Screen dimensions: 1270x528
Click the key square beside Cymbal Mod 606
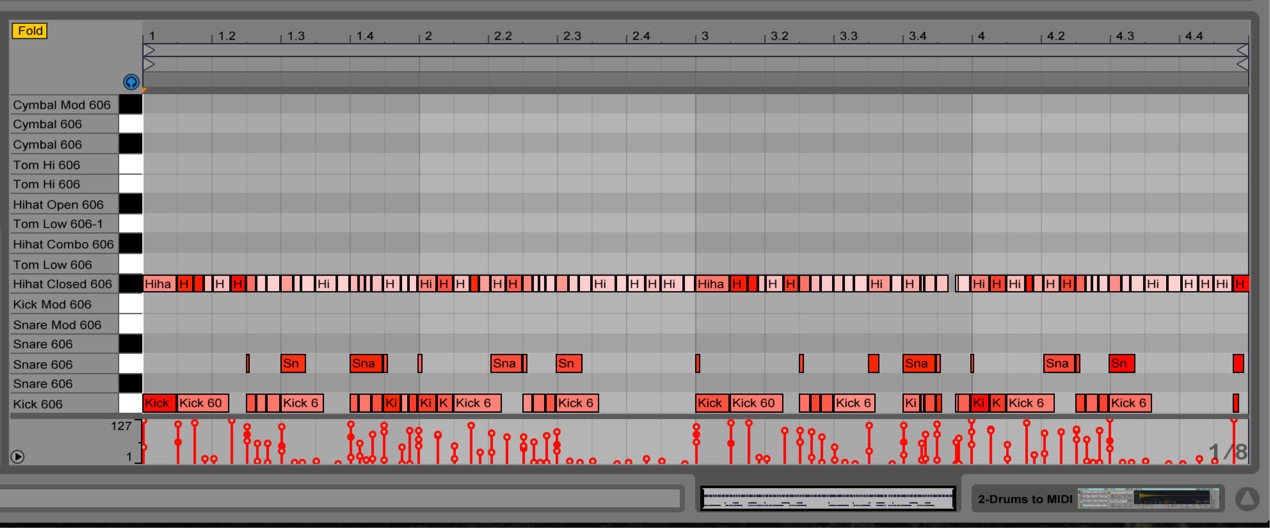point(130,105)
